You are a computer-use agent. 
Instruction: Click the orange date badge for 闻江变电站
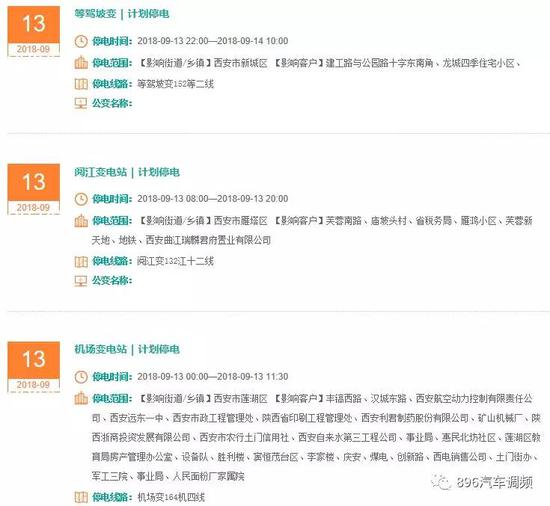coord(34,189)
